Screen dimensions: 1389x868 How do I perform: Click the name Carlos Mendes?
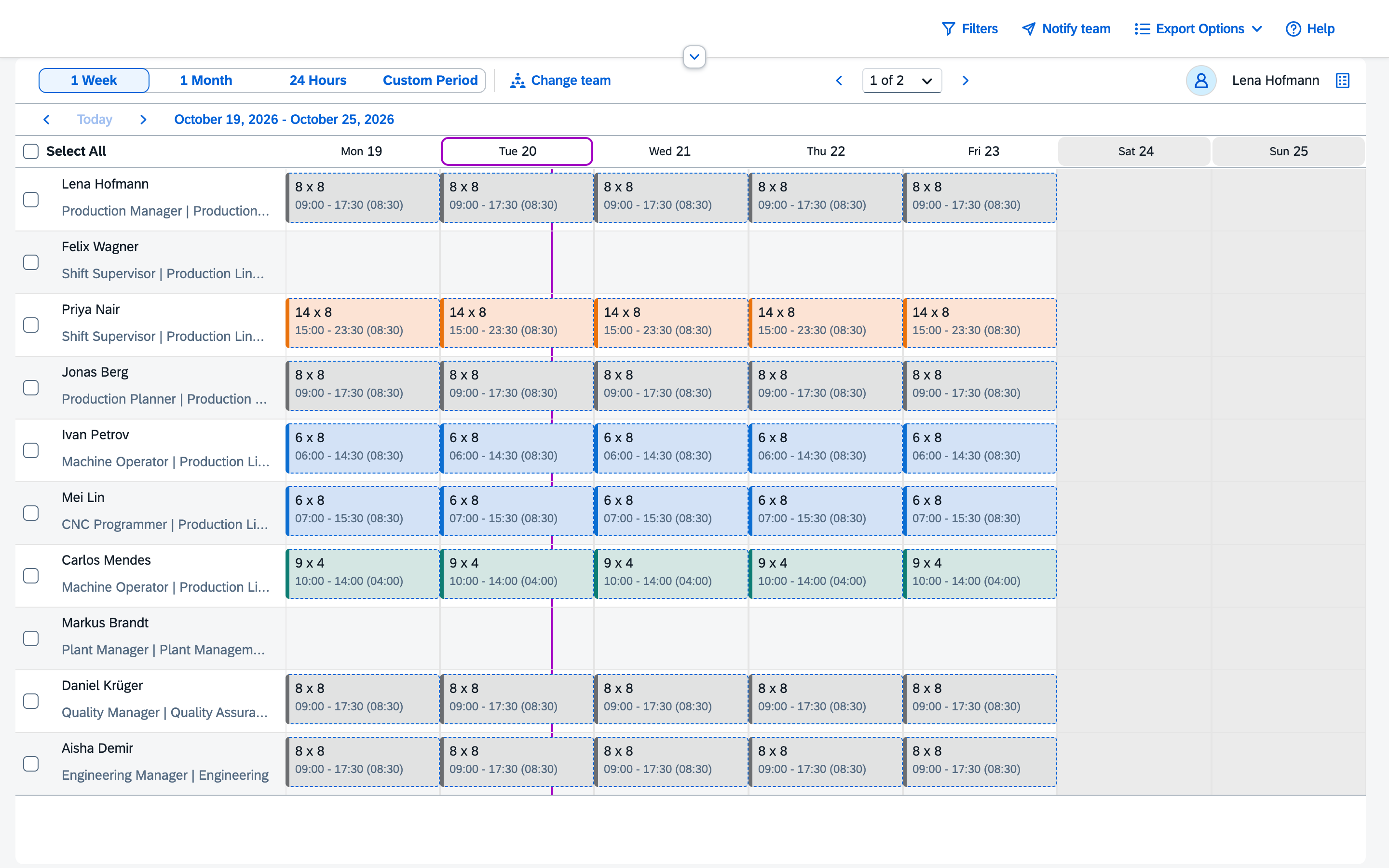click(106, 560)
